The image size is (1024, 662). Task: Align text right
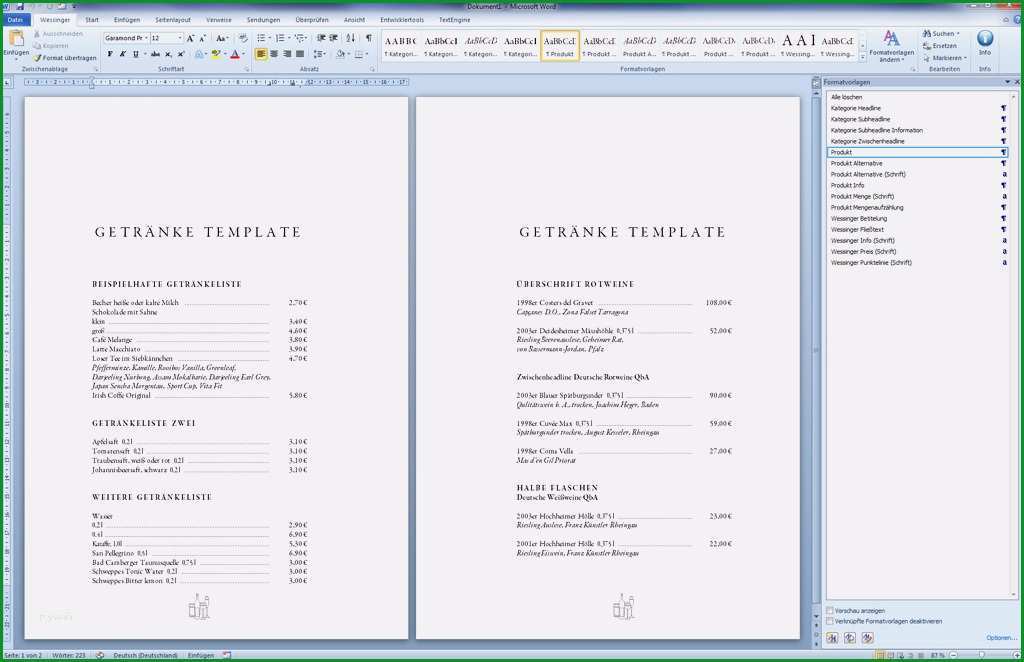coord(287,54)
